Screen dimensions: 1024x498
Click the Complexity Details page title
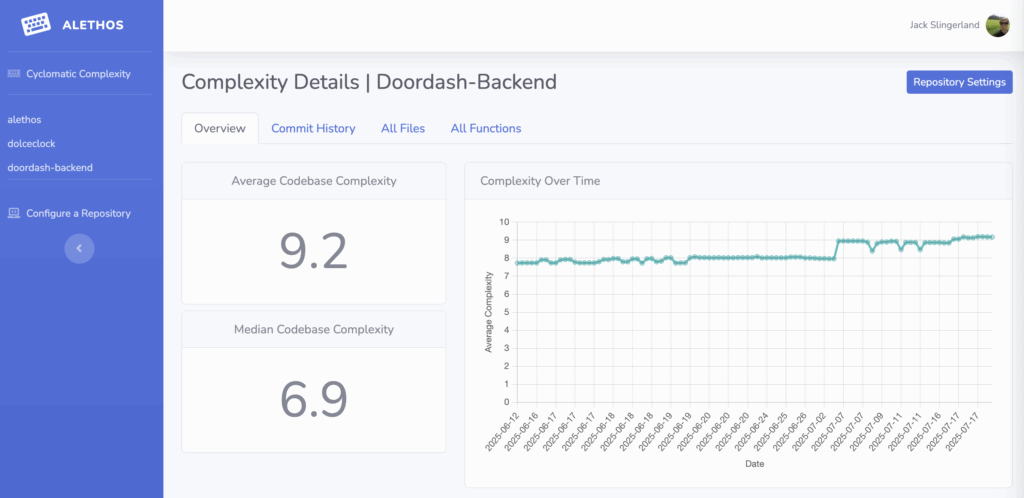[369, 82]
